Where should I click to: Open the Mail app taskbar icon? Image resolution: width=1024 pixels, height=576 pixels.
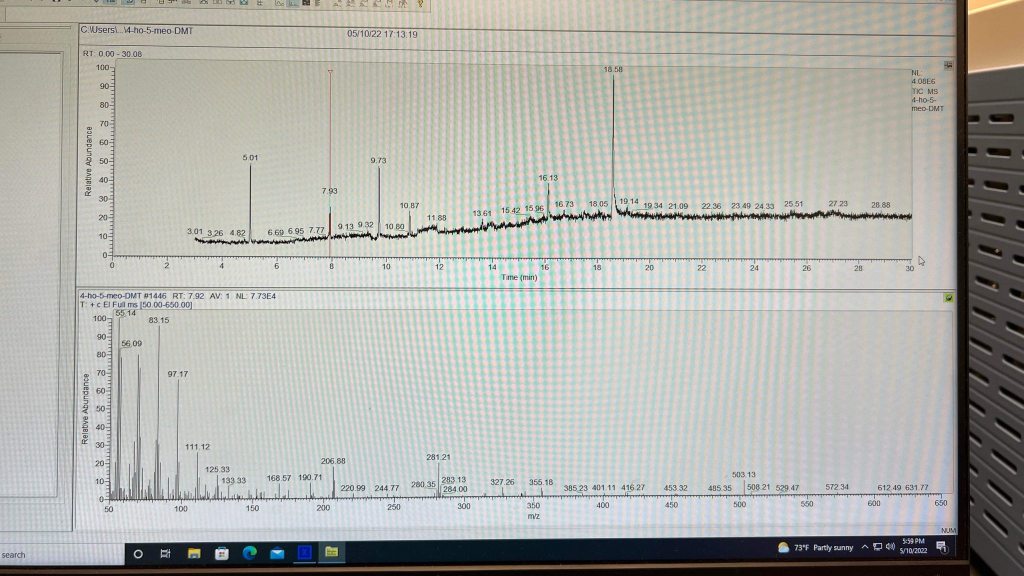[277, 553]
